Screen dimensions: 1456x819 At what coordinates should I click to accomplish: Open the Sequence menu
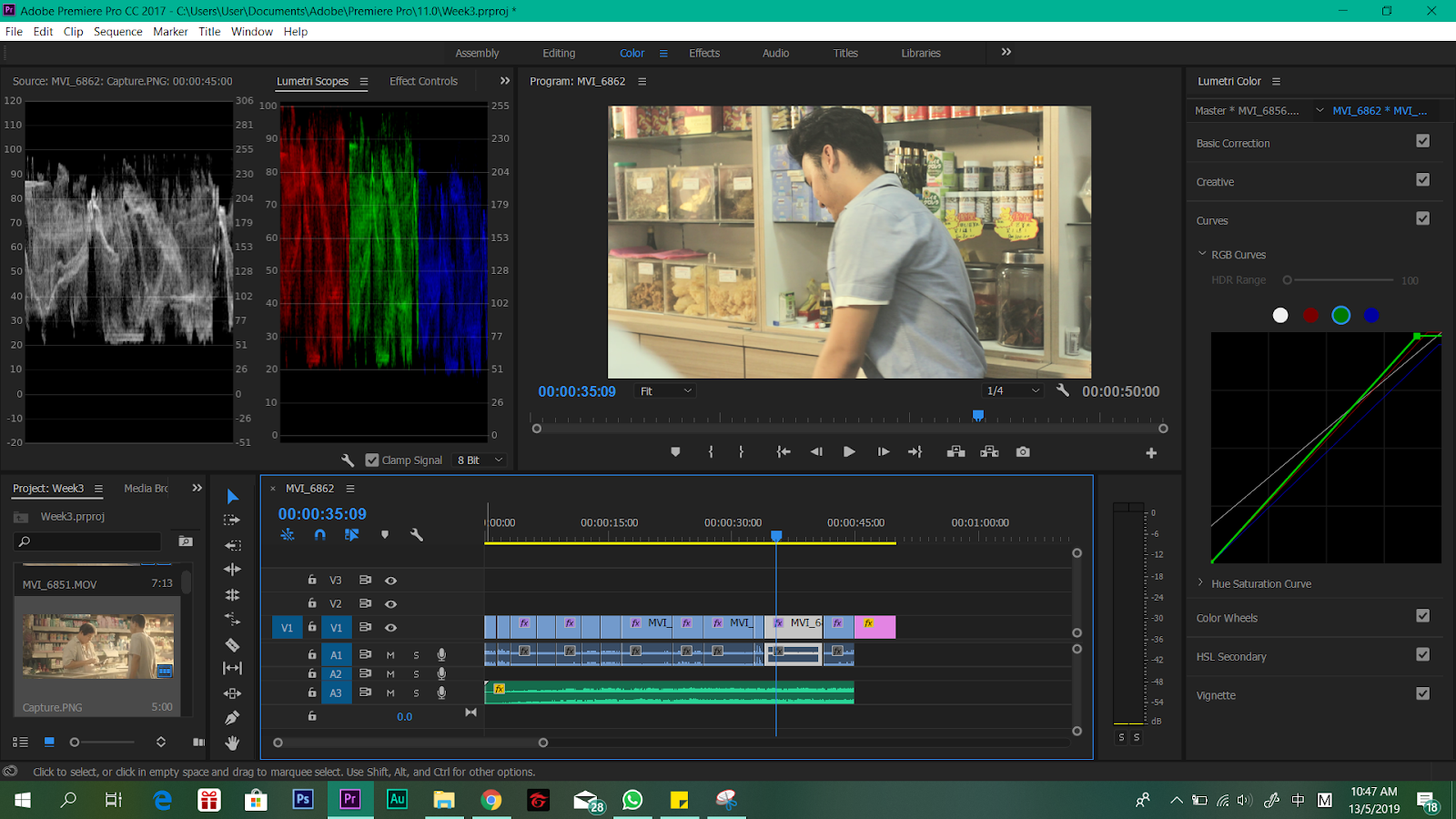tap(117, 31)
